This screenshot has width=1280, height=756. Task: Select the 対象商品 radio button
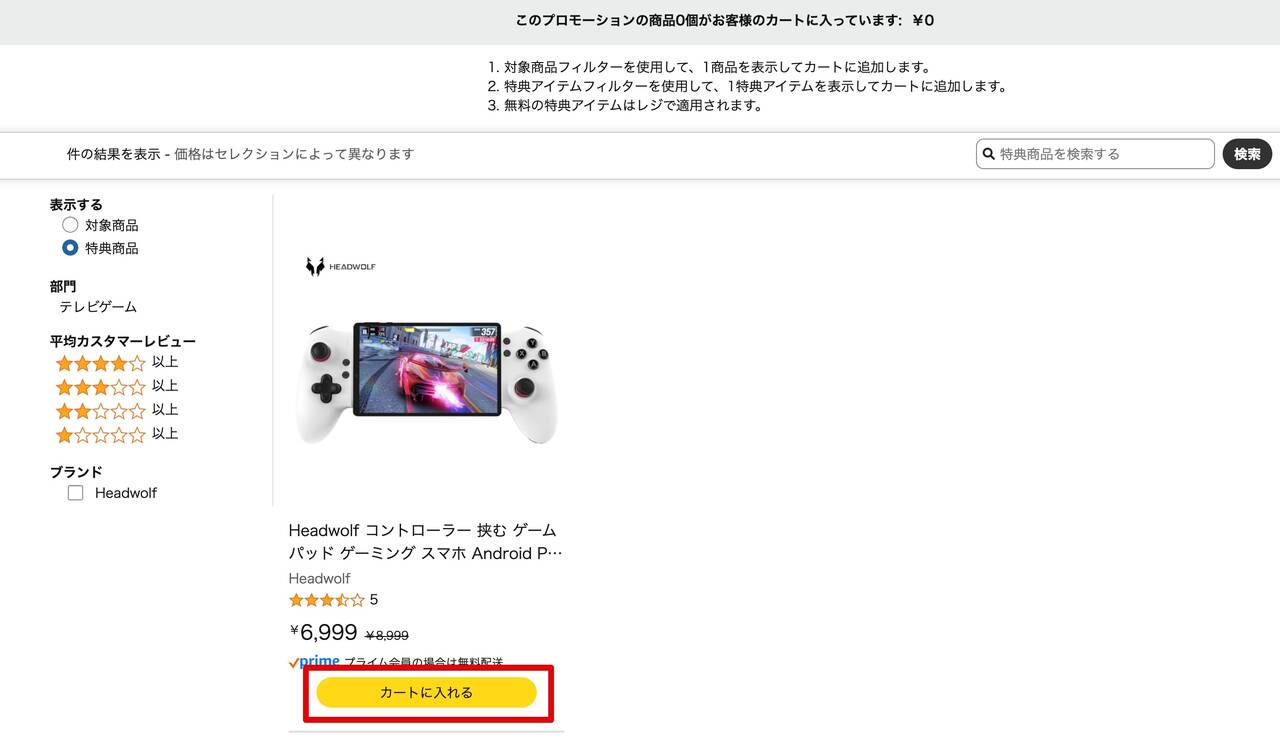click(70, 225)
